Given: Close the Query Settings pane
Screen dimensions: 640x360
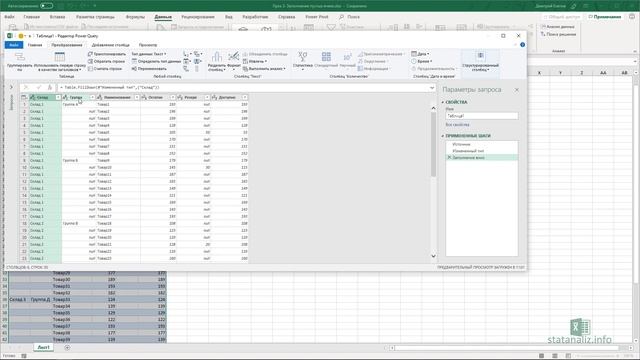Looking at the screenshot, I should pyautogui.click(x=517, y=89).
